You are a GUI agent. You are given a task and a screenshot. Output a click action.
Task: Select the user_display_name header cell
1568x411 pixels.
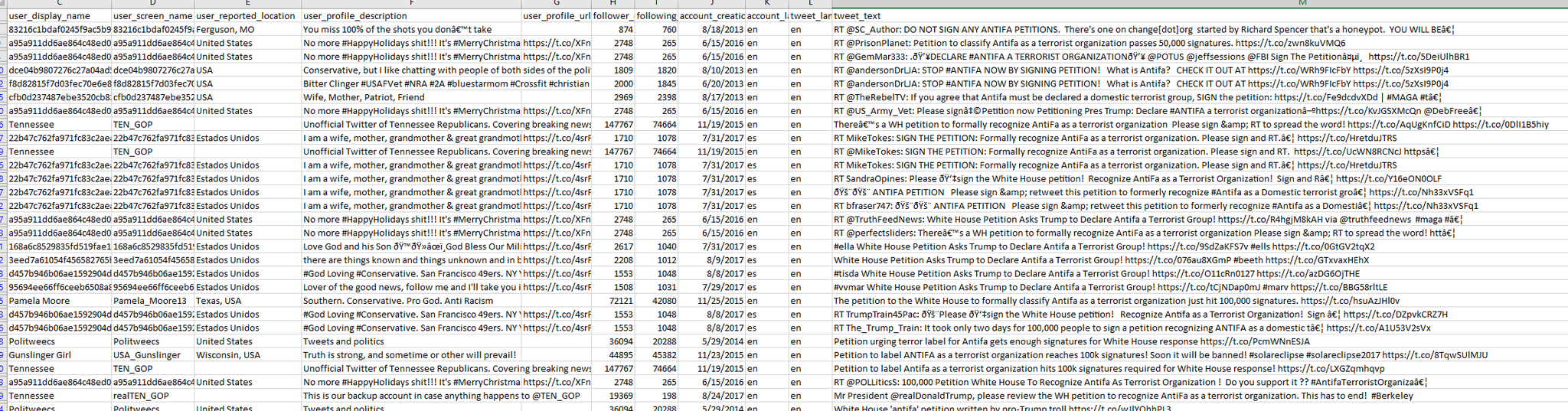tap(59, 16)
